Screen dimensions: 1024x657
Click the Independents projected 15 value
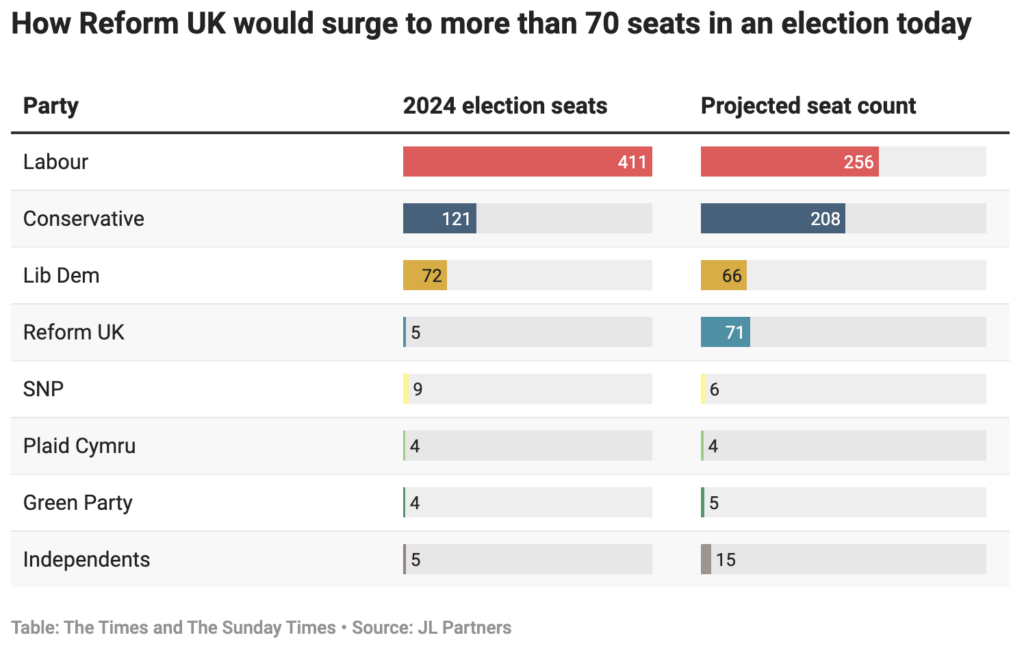tap(725, 560)
